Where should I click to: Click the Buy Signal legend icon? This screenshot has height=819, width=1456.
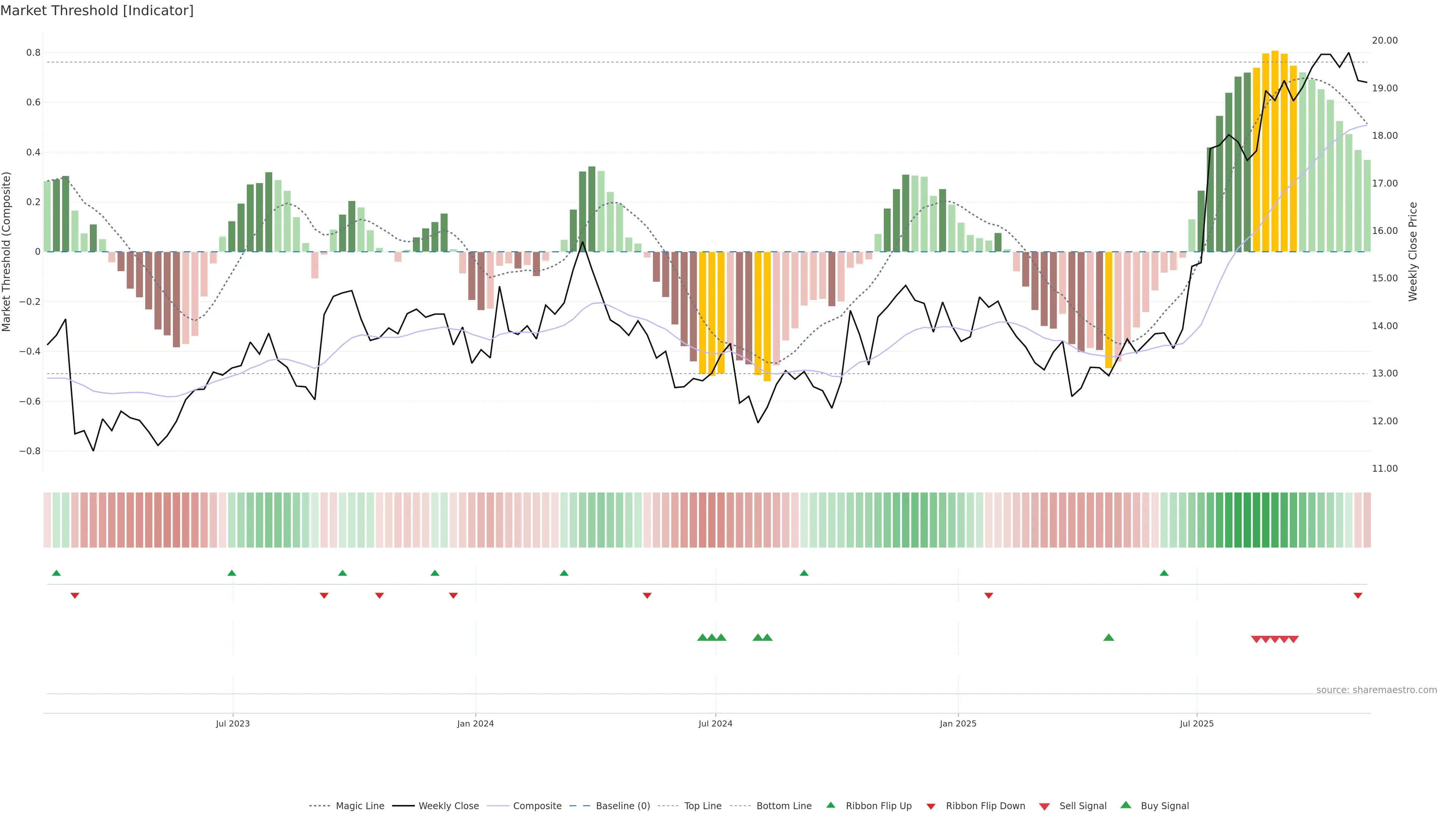pyautogui.click(x=1126, y=805)
